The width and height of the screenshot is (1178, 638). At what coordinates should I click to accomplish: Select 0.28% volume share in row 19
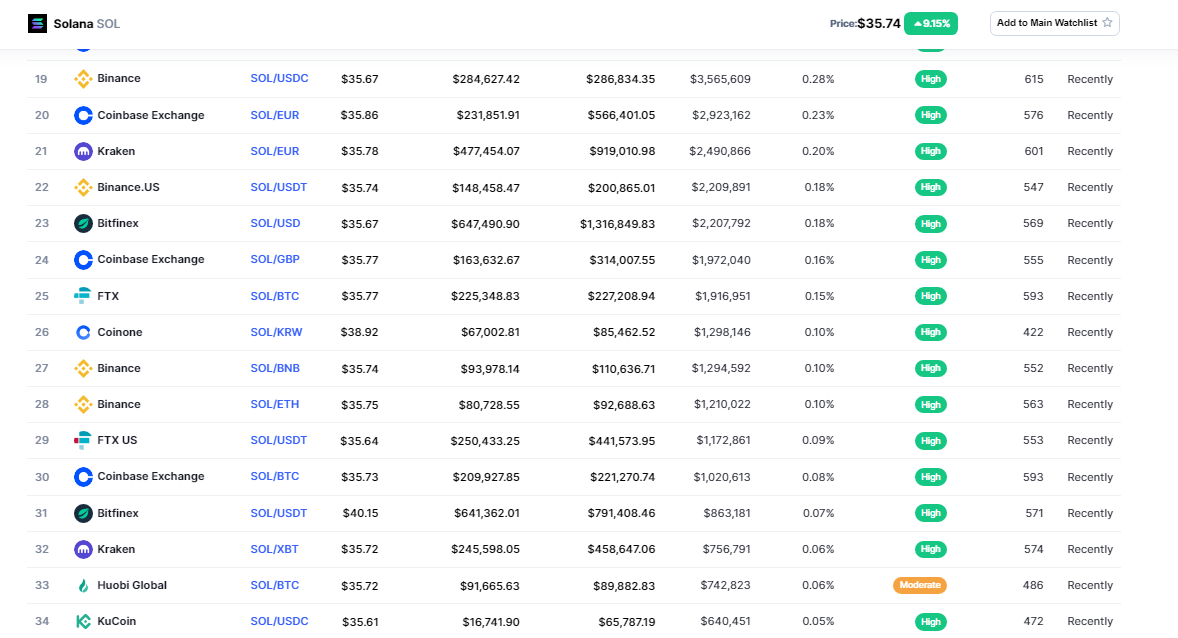point(818,79)
